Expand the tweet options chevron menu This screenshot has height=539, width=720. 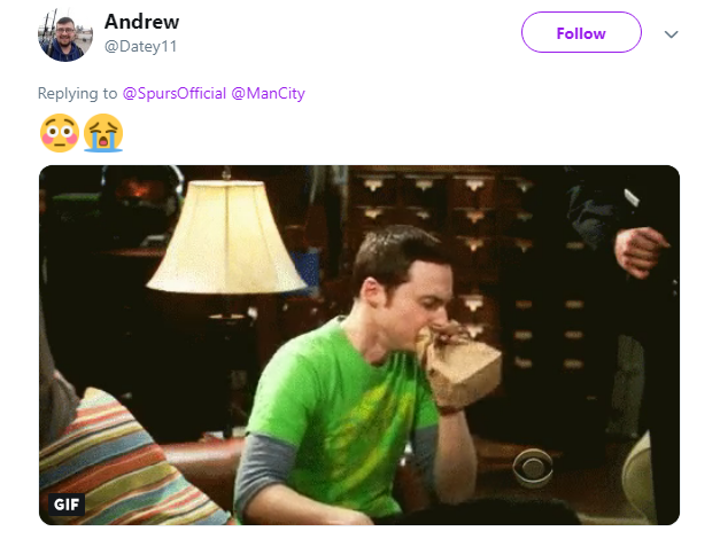pos(671,34)
